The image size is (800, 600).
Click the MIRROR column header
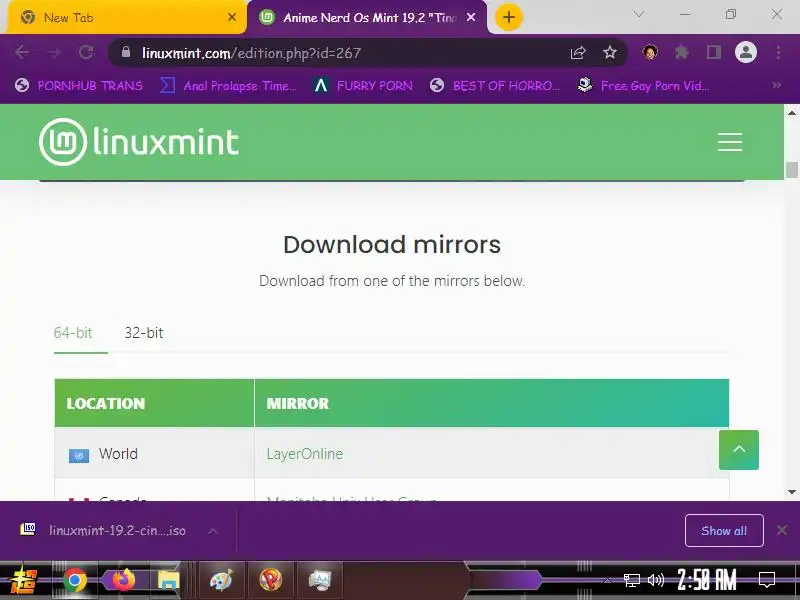click(x=492, y=403)
